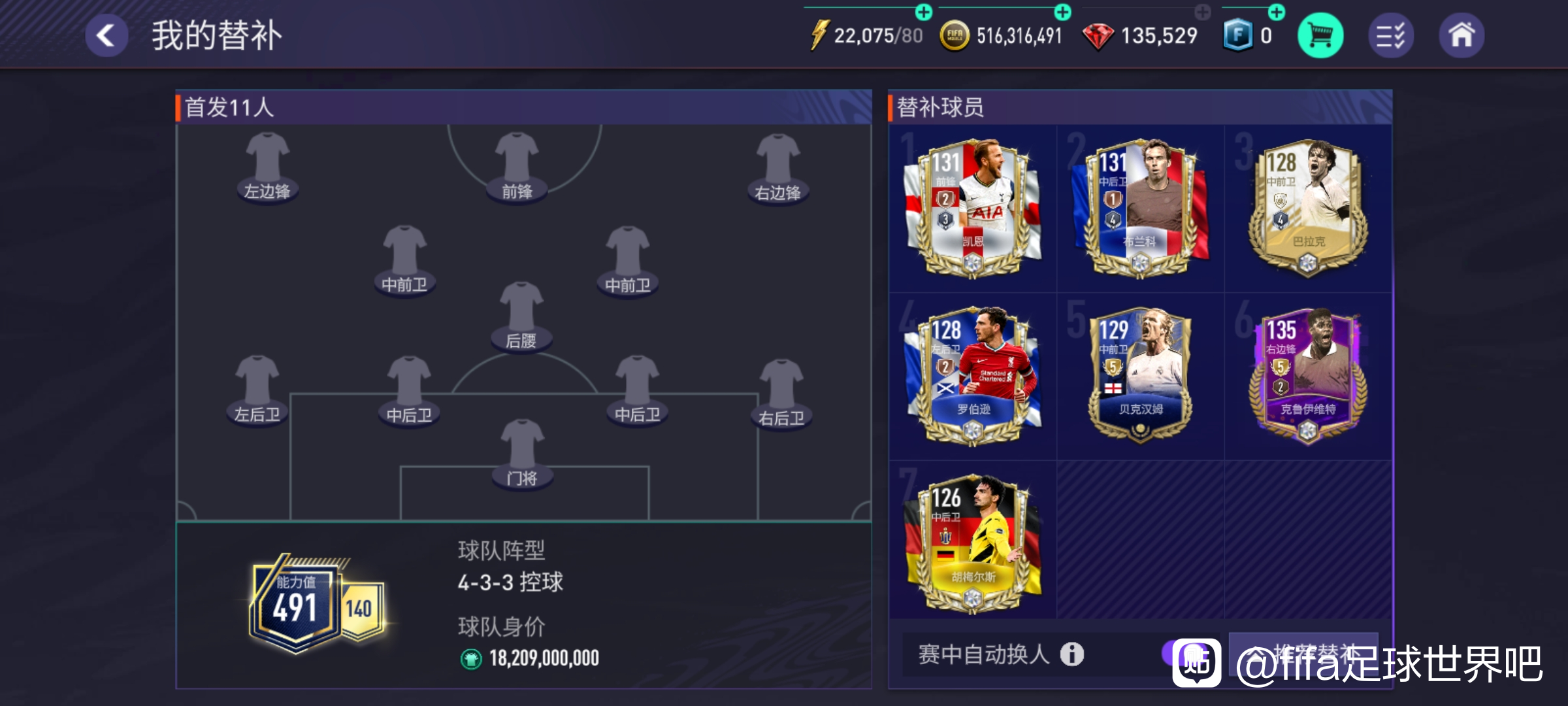Select the Hummels substitute card rated 126
1568x706 pixels.
[x=973, y=544]
